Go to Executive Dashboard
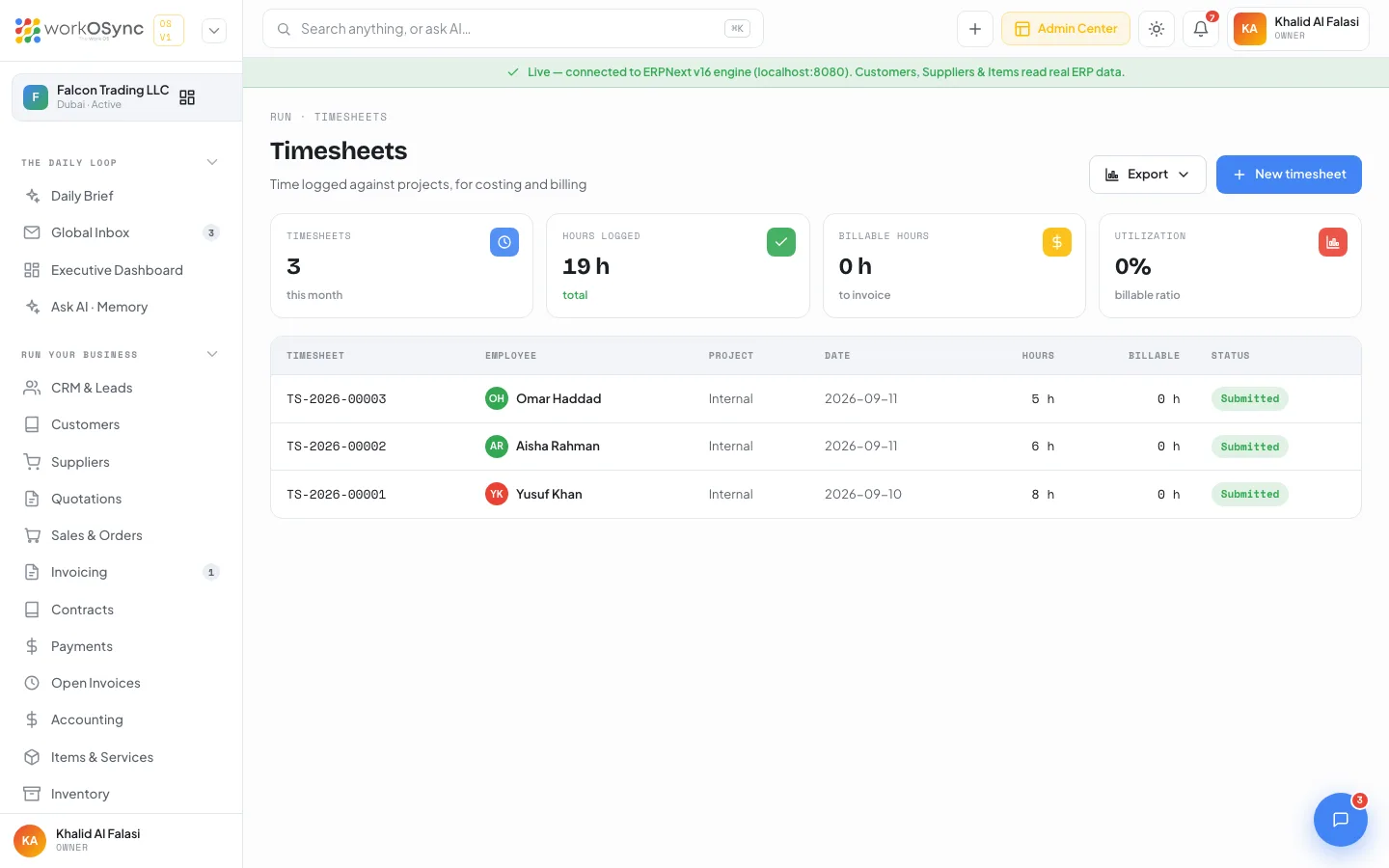The height and width of the screenshot is (868, 1389). point(122,270)
